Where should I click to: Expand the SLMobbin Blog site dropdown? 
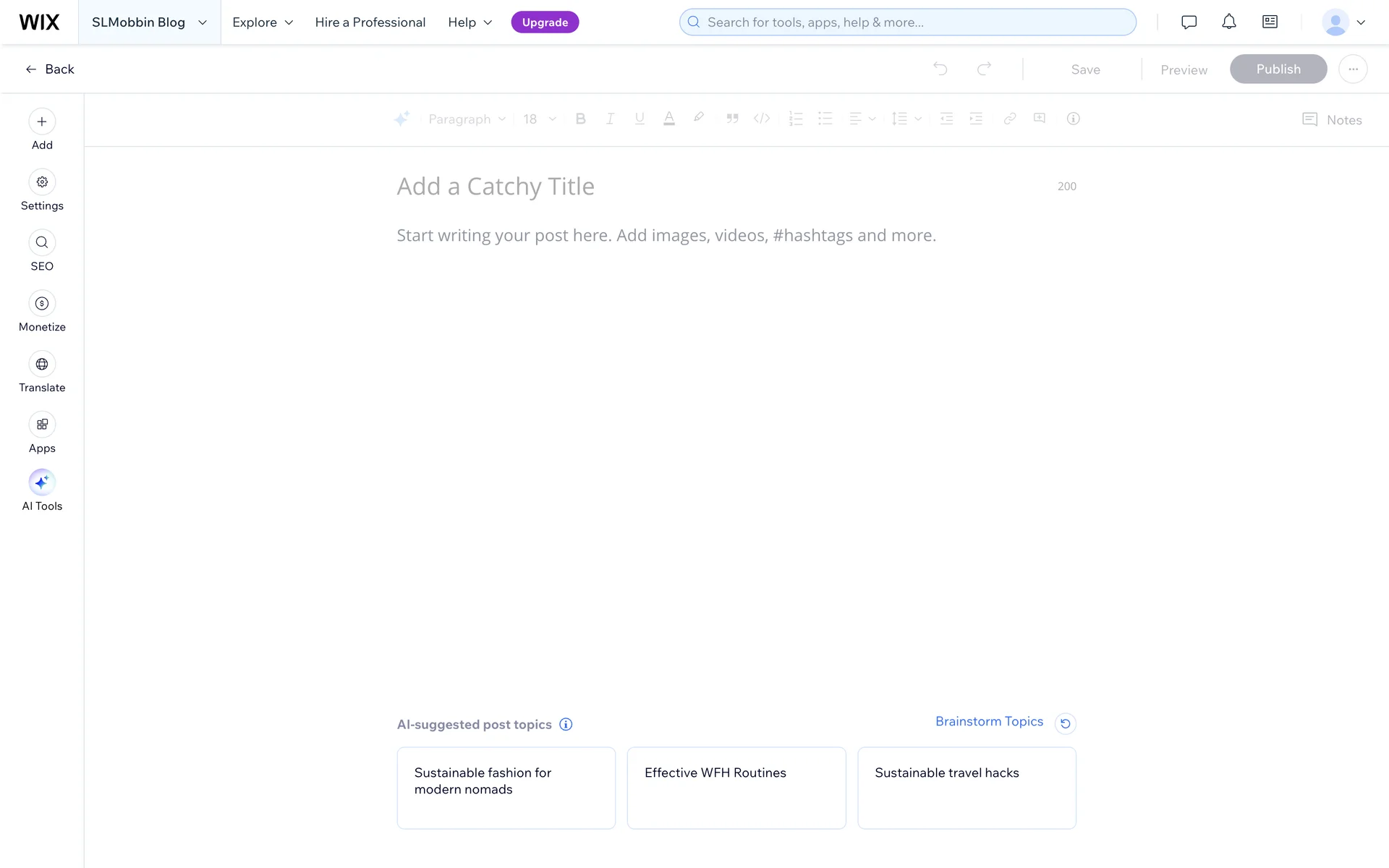[149, 22]
